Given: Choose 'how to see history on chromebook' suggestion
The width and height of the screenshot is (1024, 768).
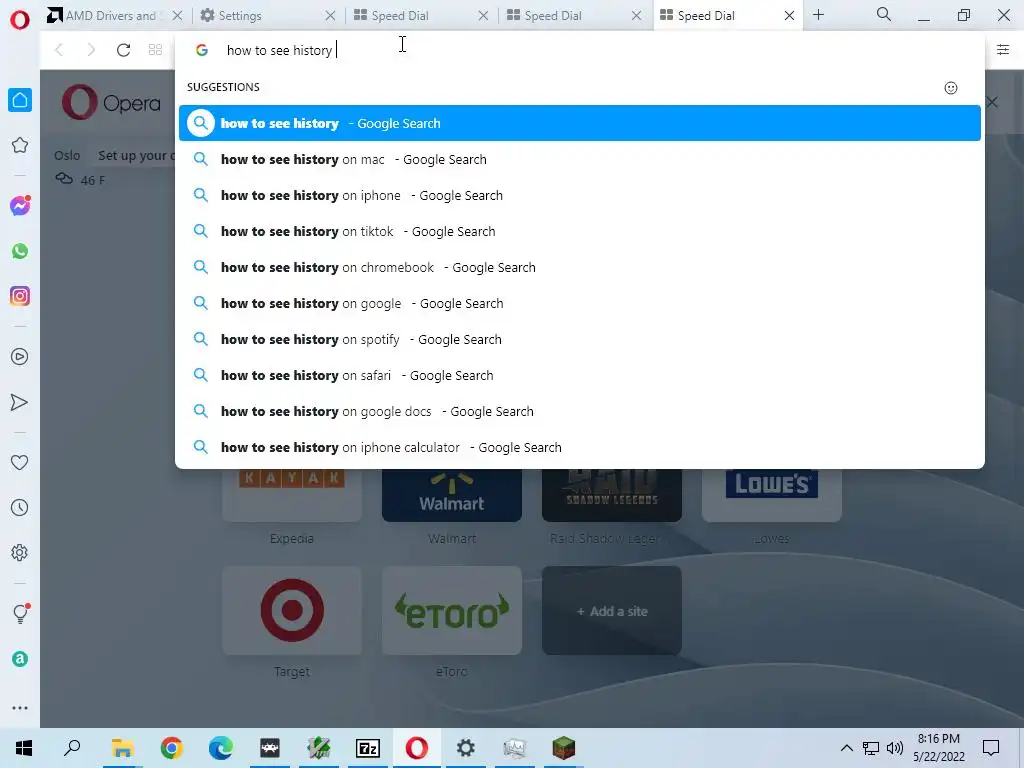Looking at the screenshot, I should [x=580, y=267].
